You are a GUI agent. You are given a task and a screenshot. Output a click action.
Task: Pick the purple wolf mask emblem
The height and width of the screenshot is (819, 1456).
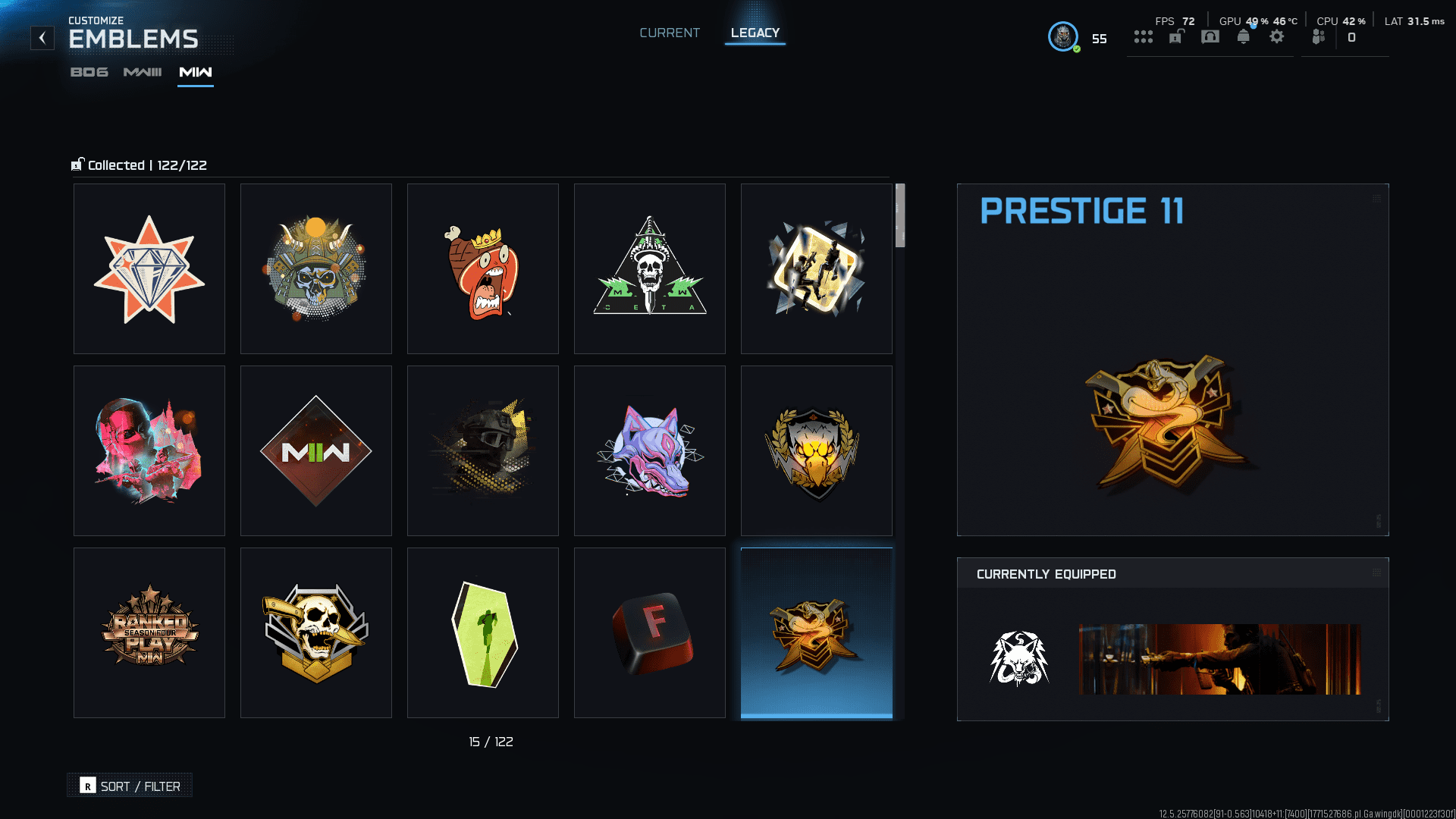coord(650,451)
